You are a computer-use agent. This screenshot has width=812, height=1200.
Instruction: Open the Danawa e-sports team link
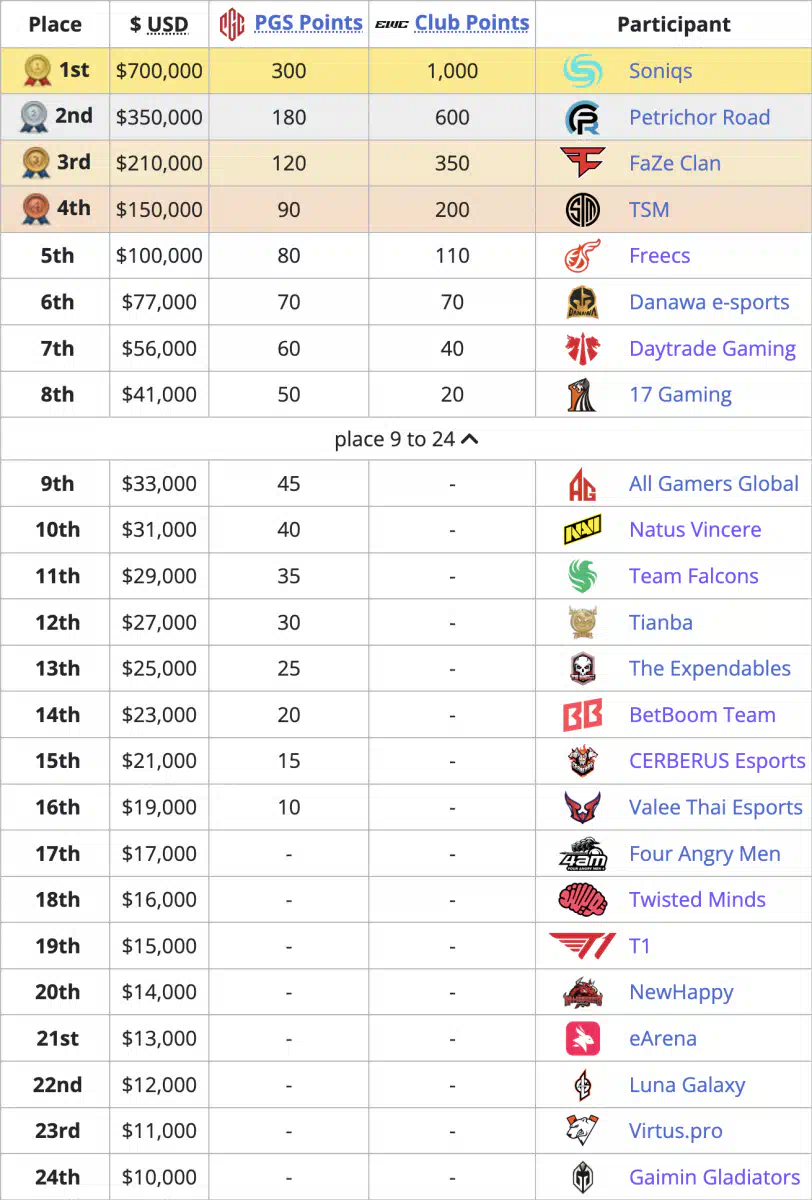709,302
